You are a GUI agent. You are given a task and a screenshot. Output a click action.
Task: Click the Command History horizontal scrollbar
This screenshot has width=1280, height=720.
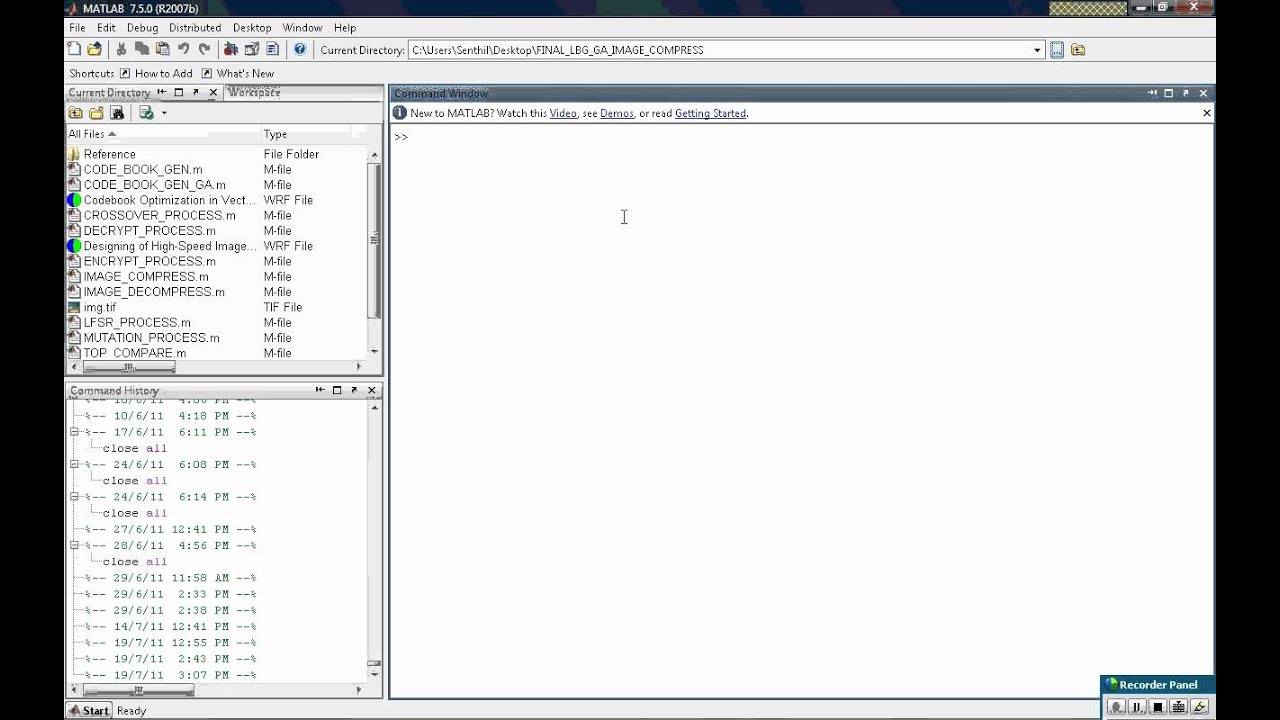pos(139,690)
